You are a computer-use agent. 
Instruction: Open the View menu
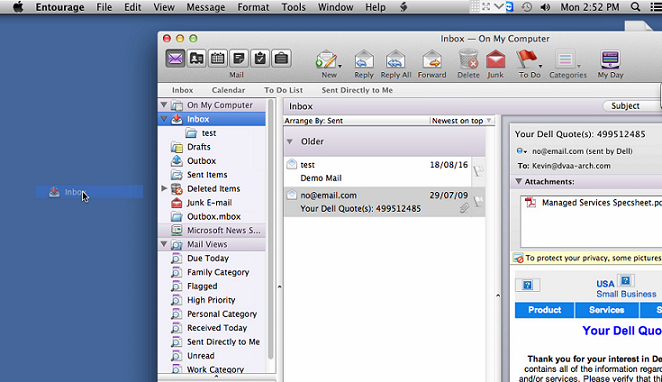click(164, 7)
